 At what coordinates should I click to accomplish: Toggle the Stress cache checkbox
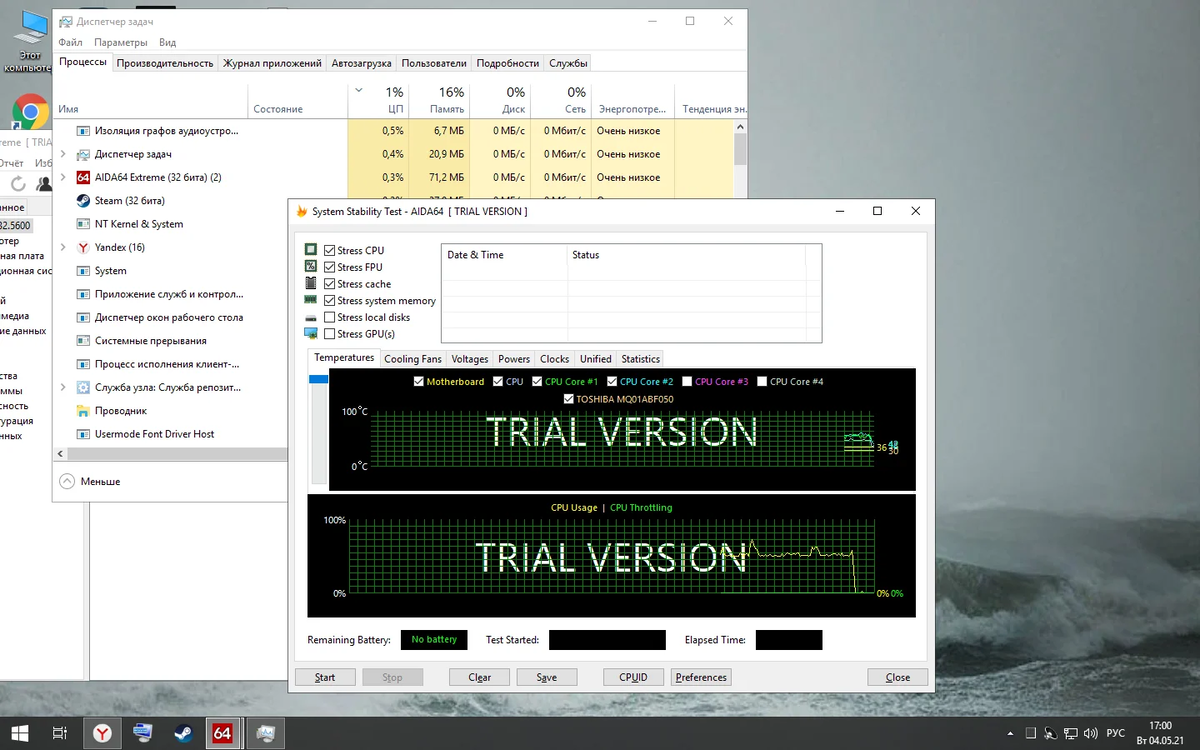point(329,284)
